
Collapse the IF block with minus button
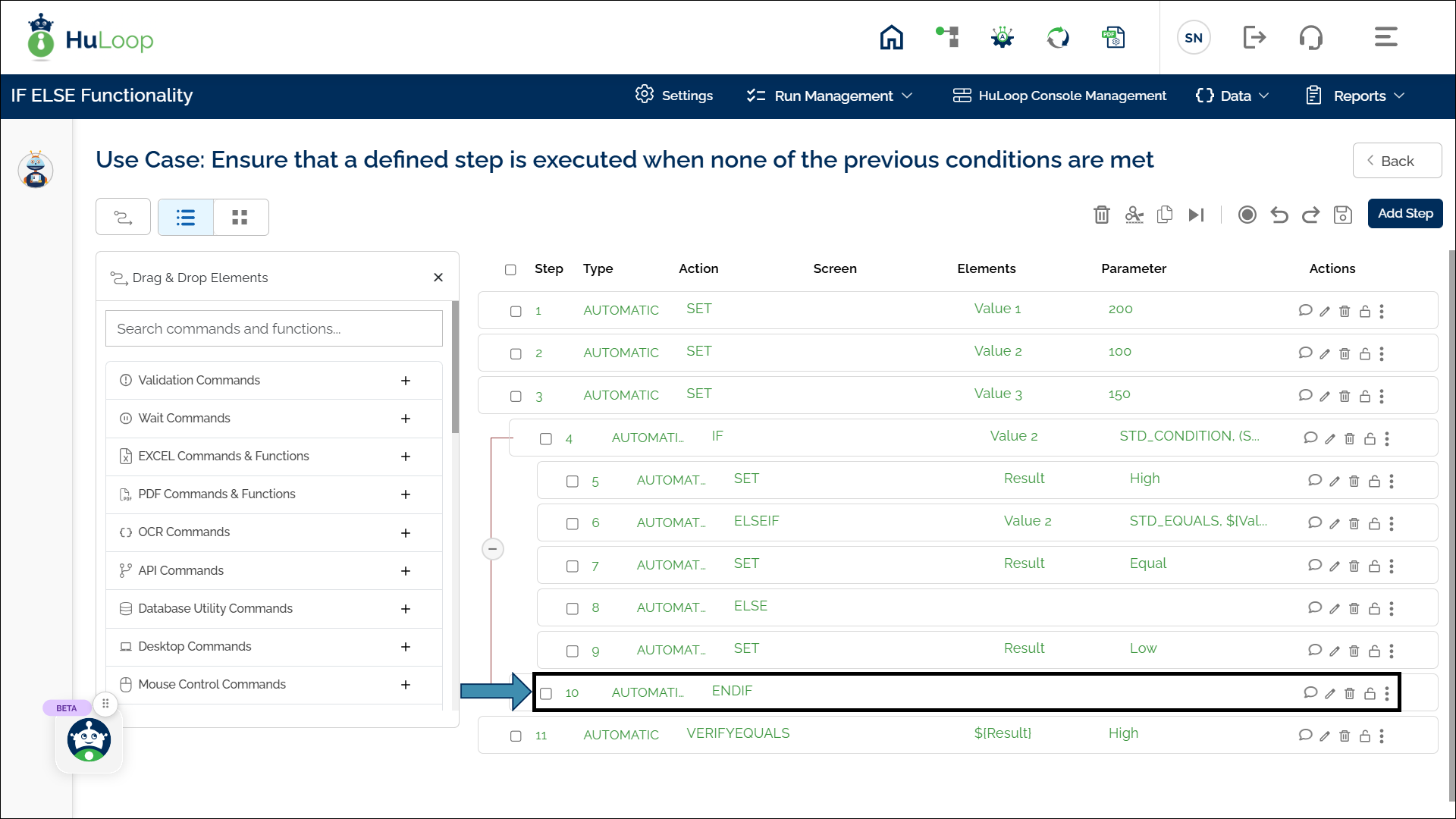click(x=493, y=548)
